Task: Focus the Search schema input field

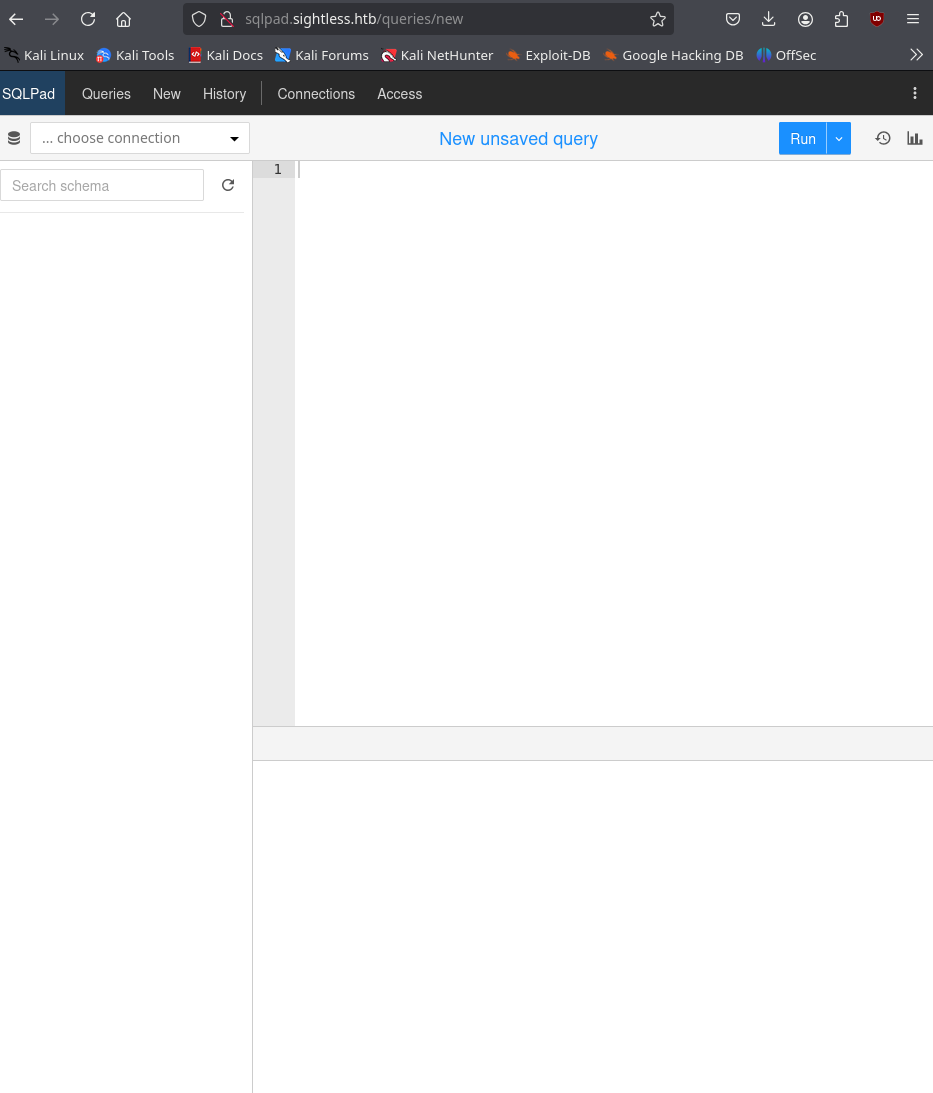Action: (x=102, y=185)
